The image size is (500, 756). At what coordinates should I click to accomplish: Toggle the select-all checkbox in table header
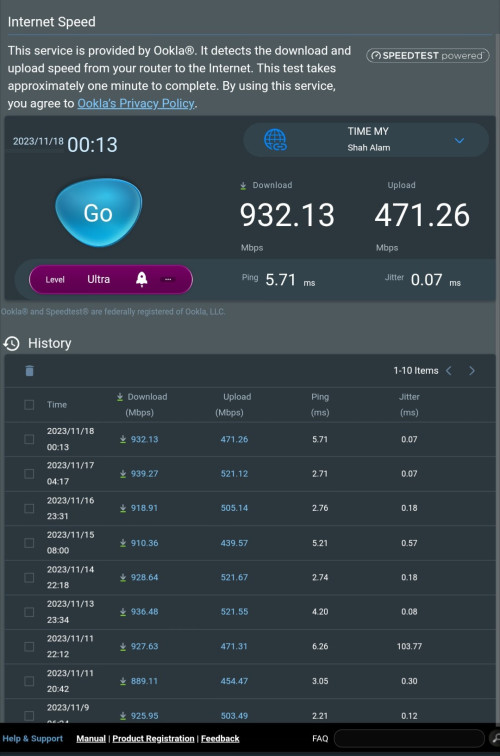29,405
